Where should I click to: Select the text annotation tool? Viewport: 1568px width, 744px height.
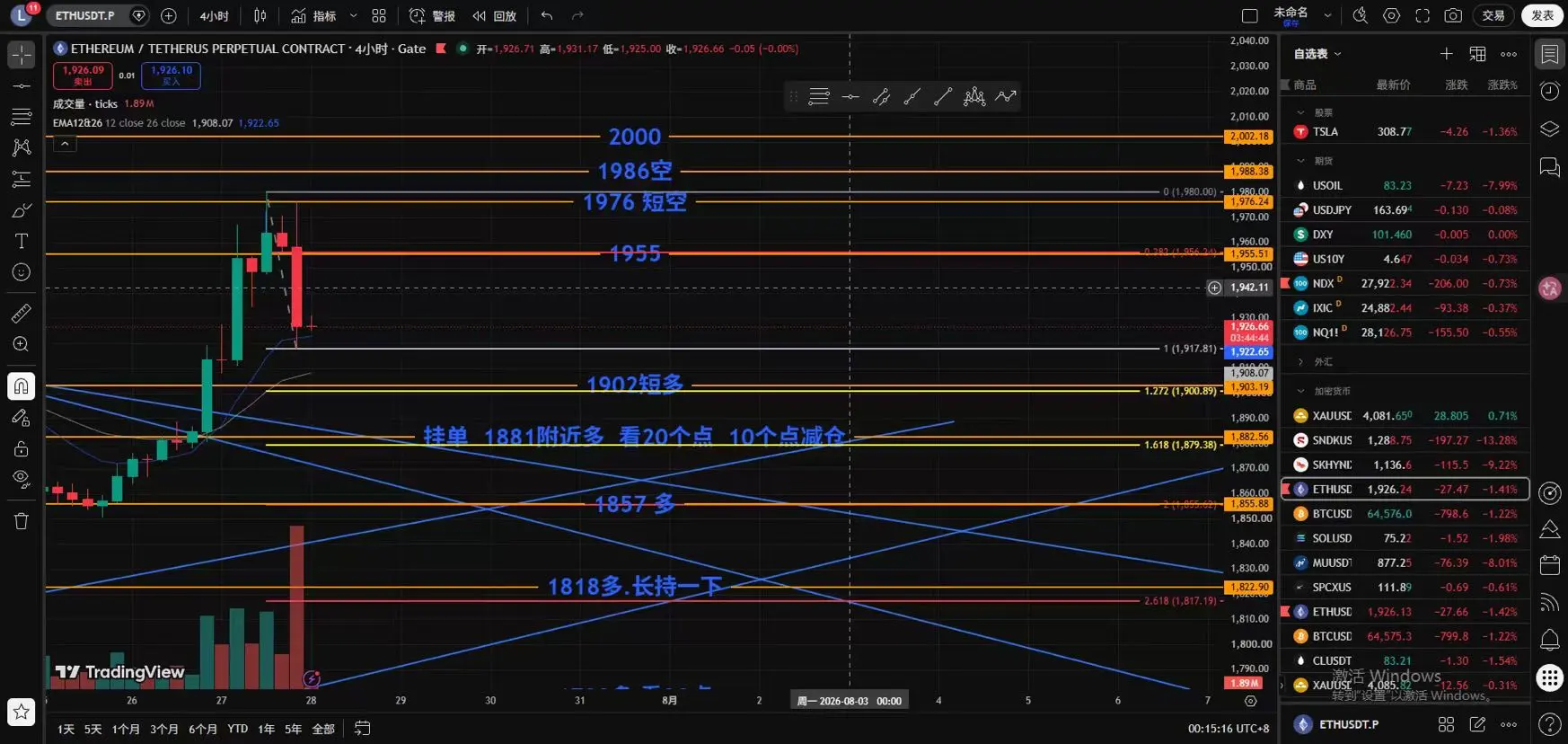click(x=22, y=241)
